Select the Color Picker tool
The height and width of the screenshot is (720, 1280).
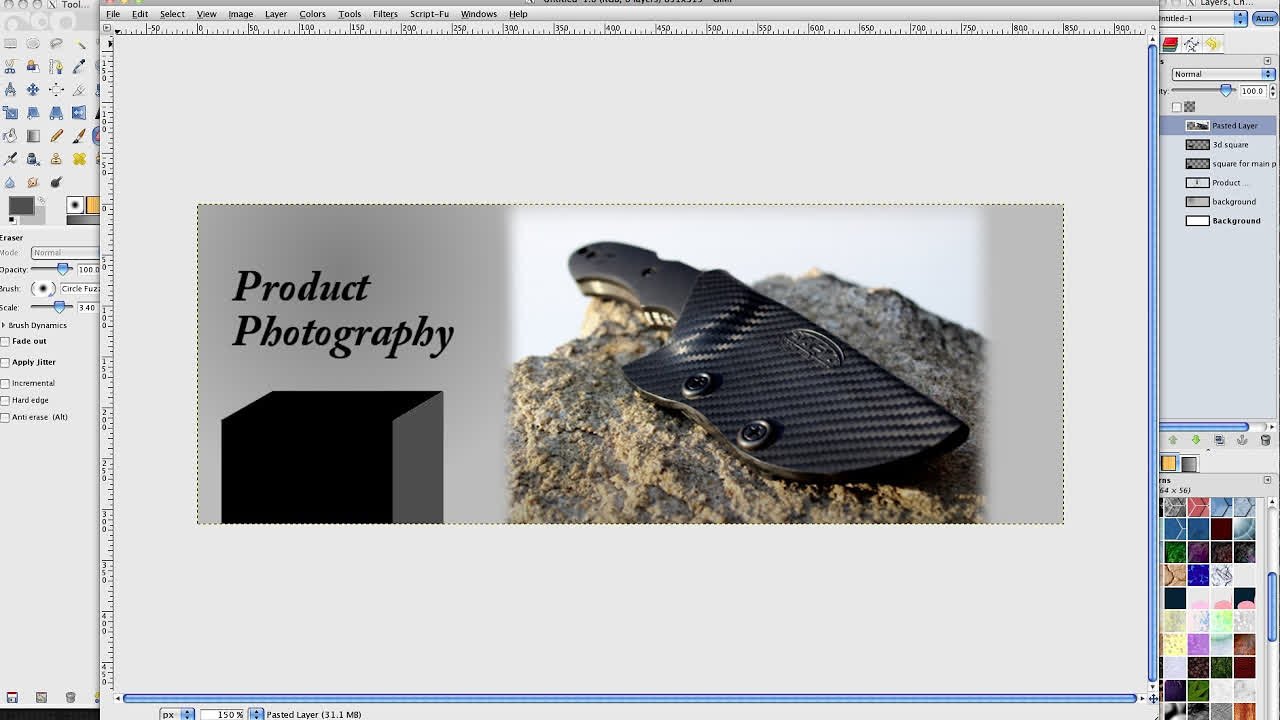click(x=79, y=66)
